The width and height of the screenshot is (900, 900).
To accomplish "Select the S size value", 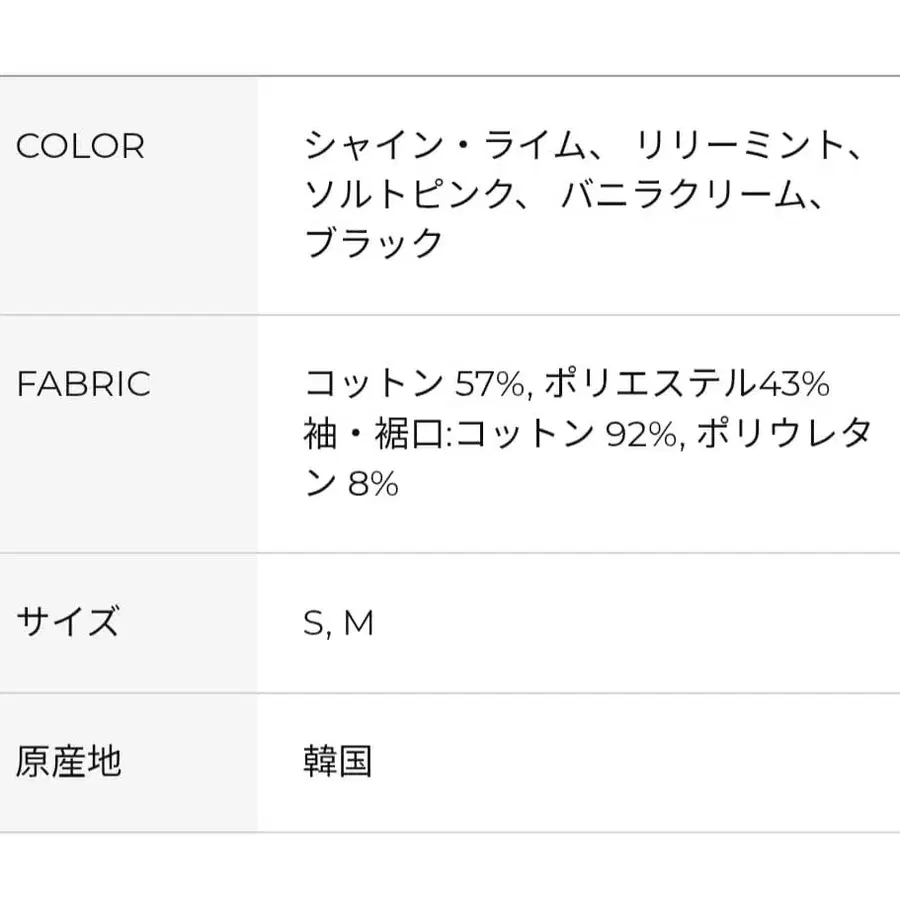I will (312, 623).
